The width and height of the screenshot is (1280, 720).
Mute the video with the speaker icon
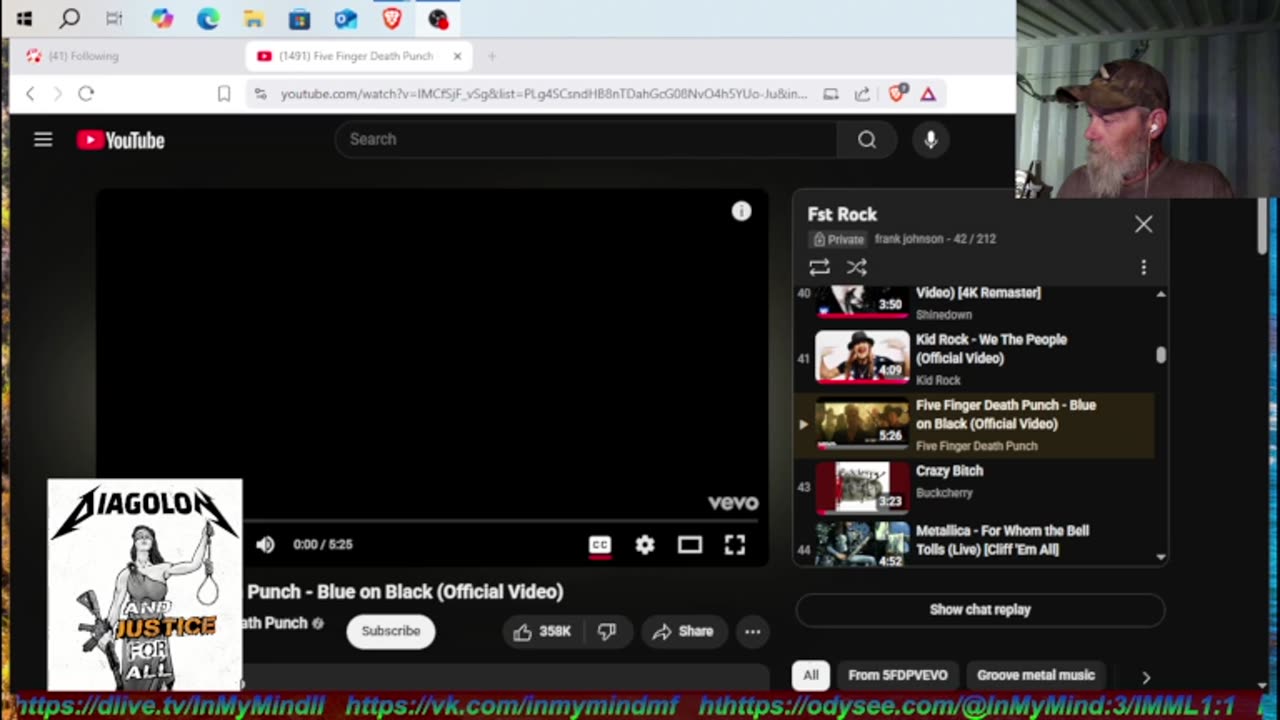pos(265,544)
